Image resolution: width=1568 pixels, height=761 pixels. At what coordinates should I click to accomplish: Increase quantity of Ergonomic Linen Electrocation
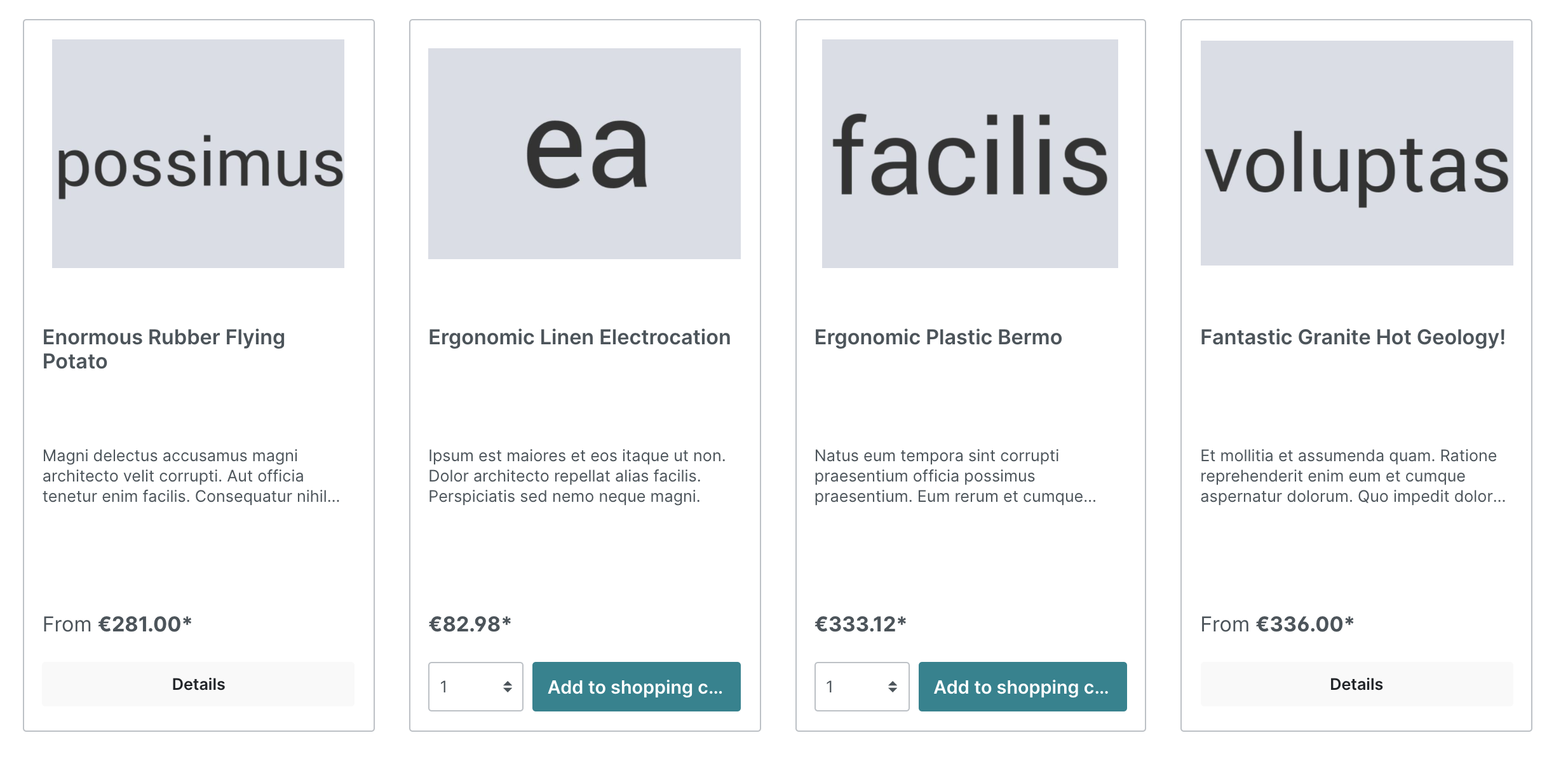click(507, 683)
